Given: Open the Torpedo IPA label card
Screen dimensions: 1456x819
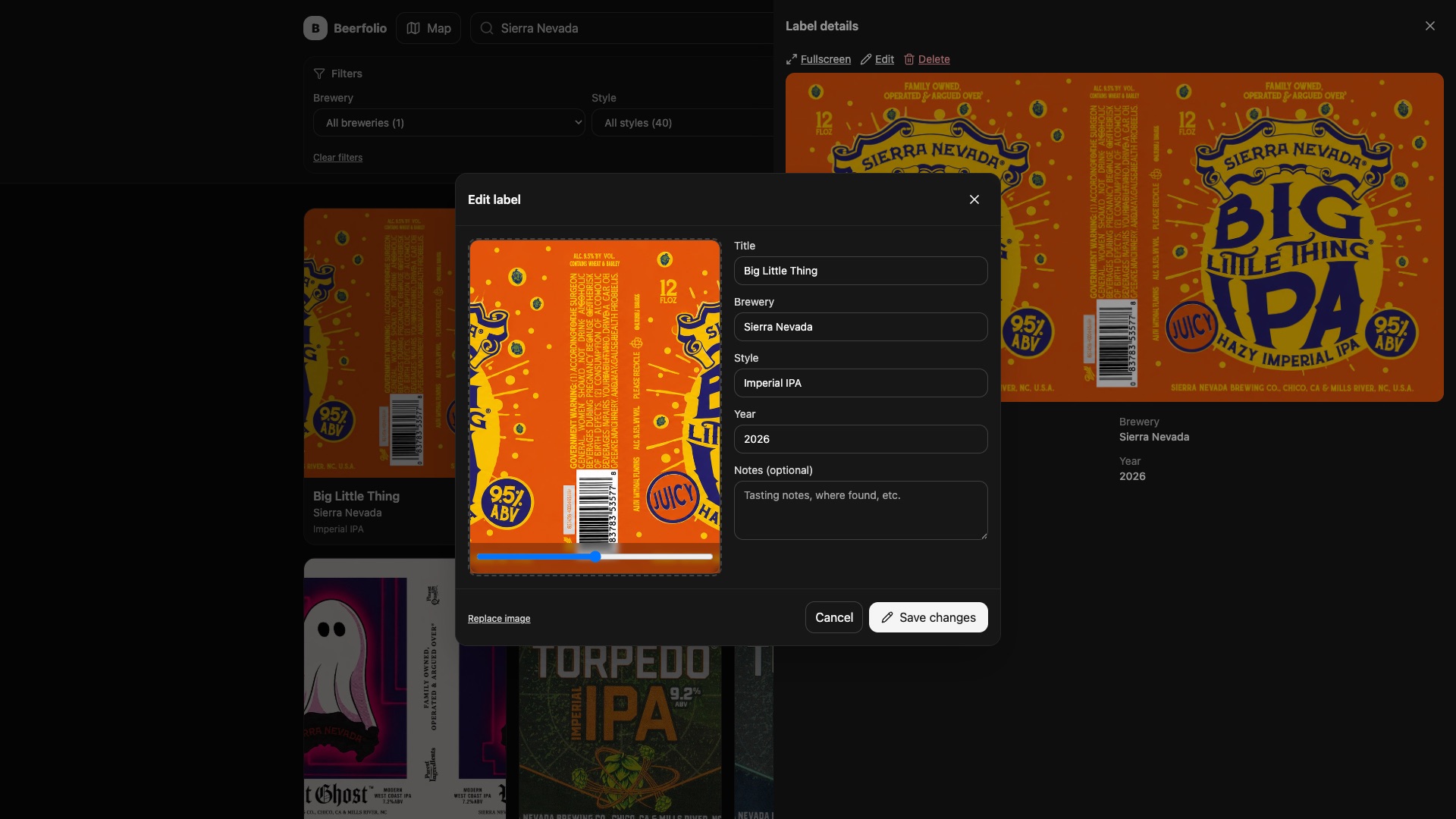Looking at the screenshot, I should (620, 732).
